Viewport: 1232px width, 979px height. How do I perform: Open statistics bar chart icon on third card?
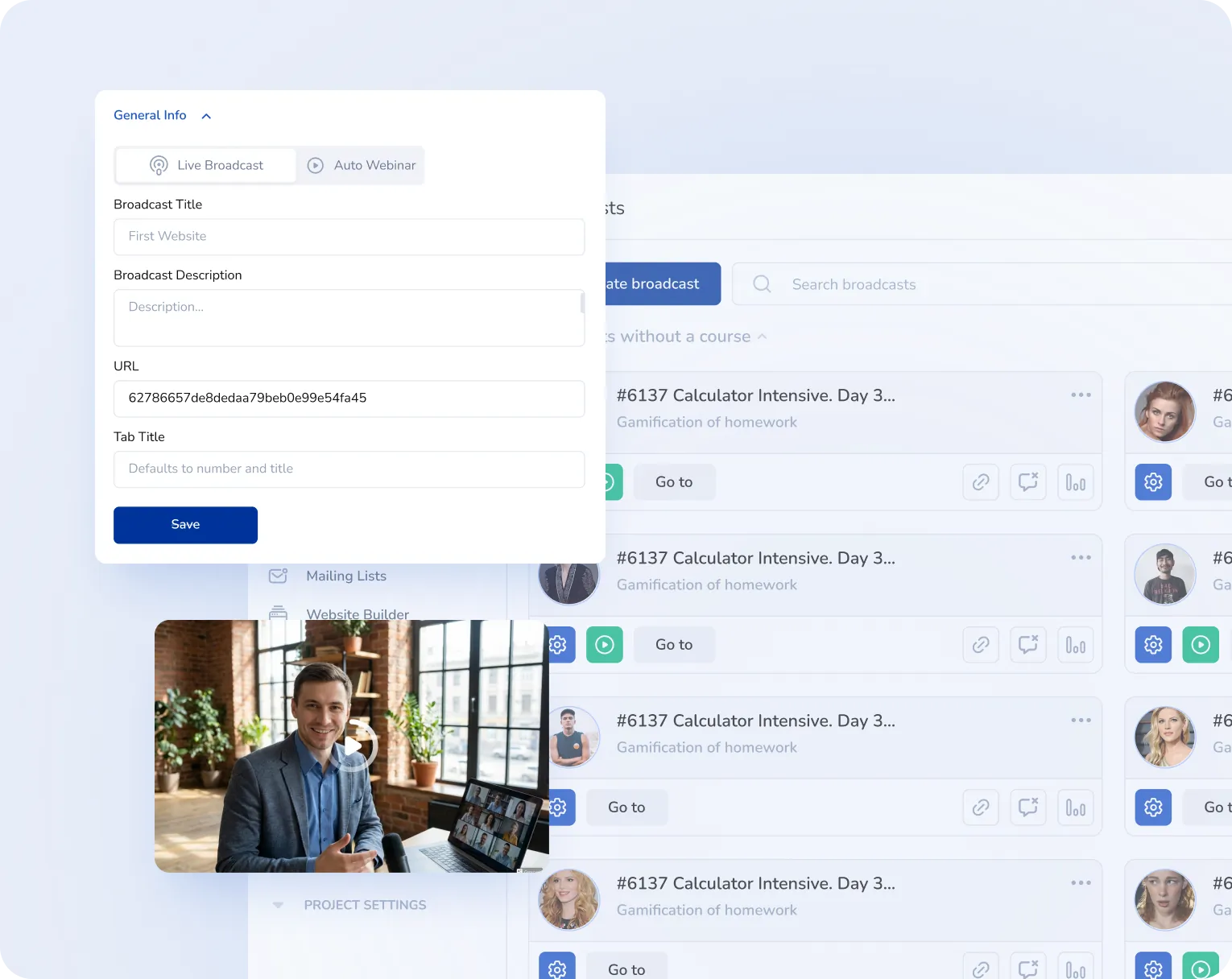click(x=1075, y=808)
